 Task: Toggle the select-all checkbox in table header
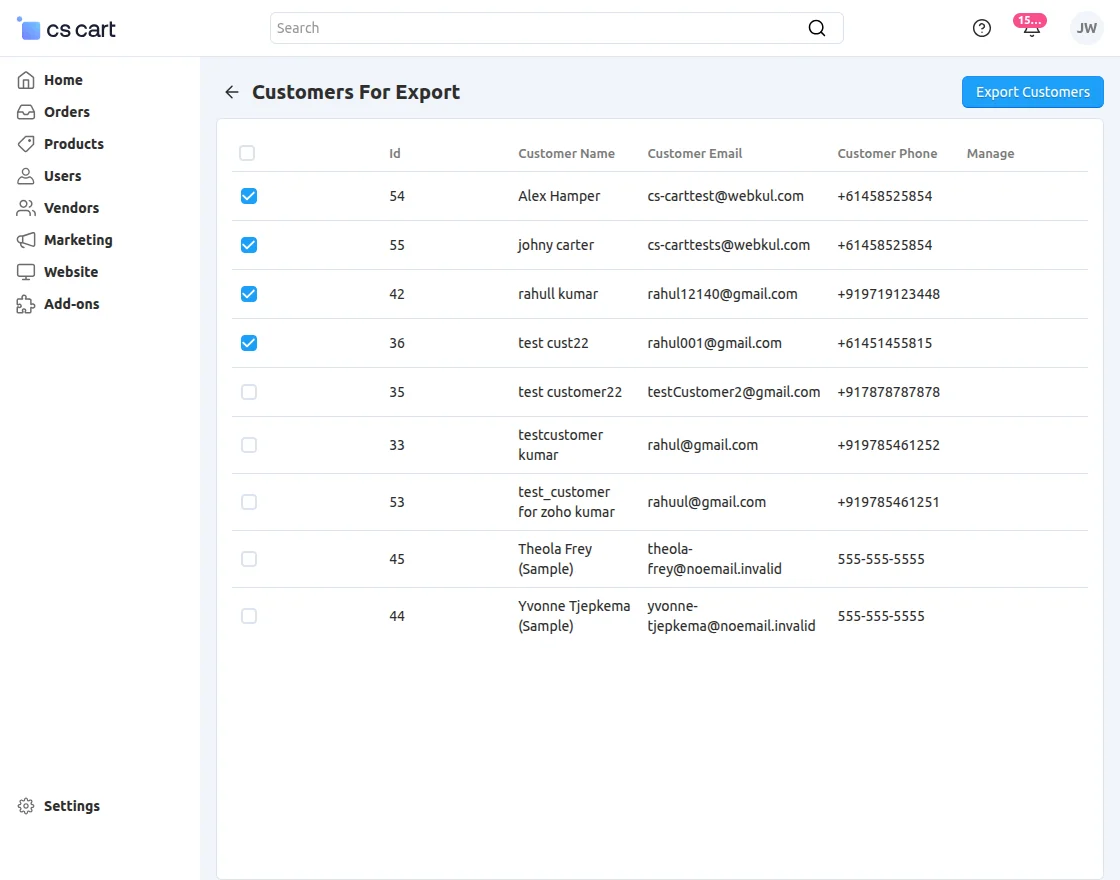[x=247, y=153]
